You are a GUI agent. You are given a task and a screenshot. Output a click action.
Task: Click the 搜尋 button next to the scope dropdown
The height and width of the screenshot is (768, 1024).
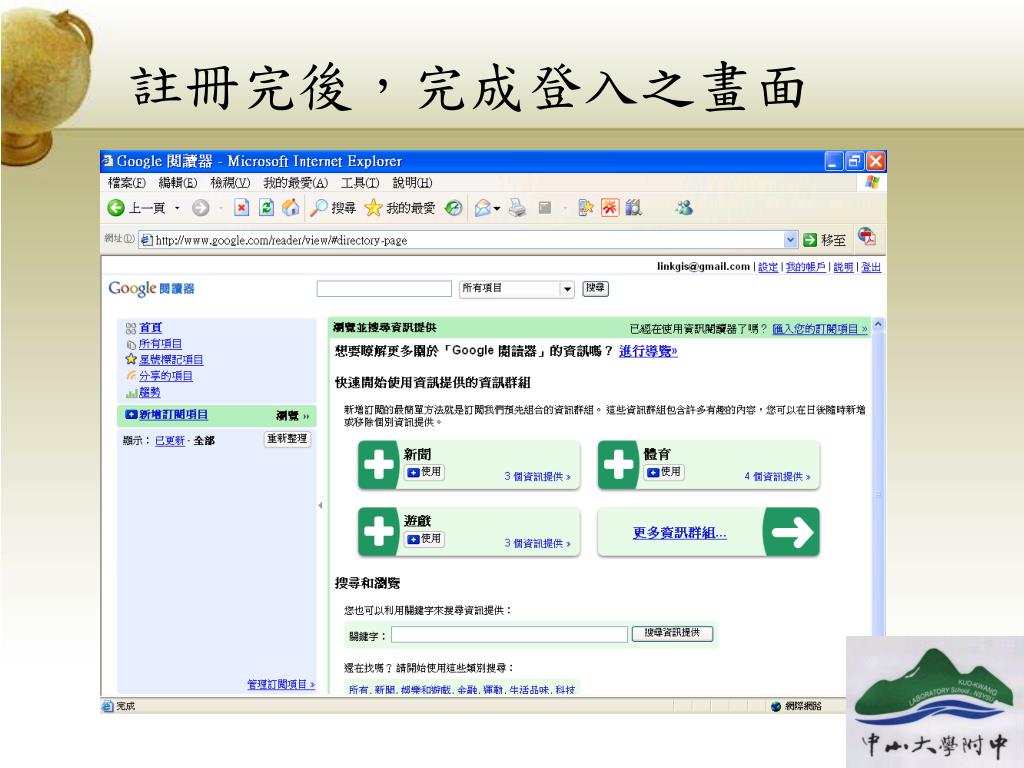pos(595,288)
